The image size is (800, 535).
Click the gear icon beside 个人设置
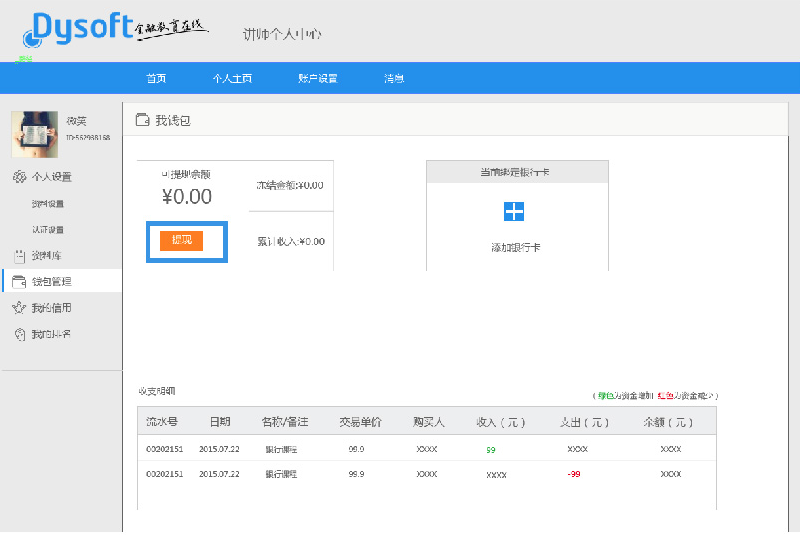pos(19,177)
